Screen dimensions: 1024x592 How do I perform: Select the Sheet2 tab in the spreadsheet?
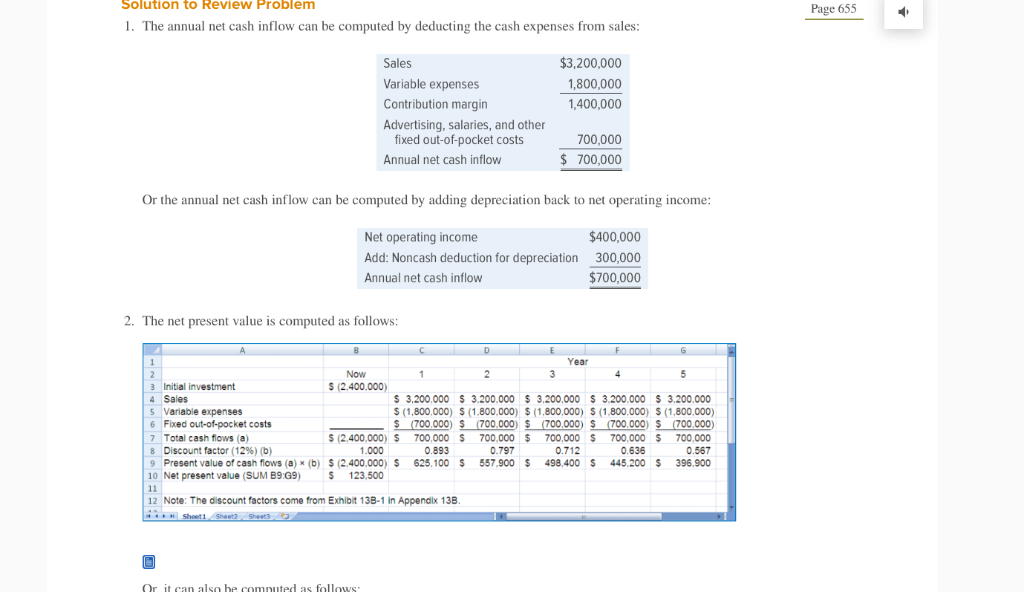227,516
